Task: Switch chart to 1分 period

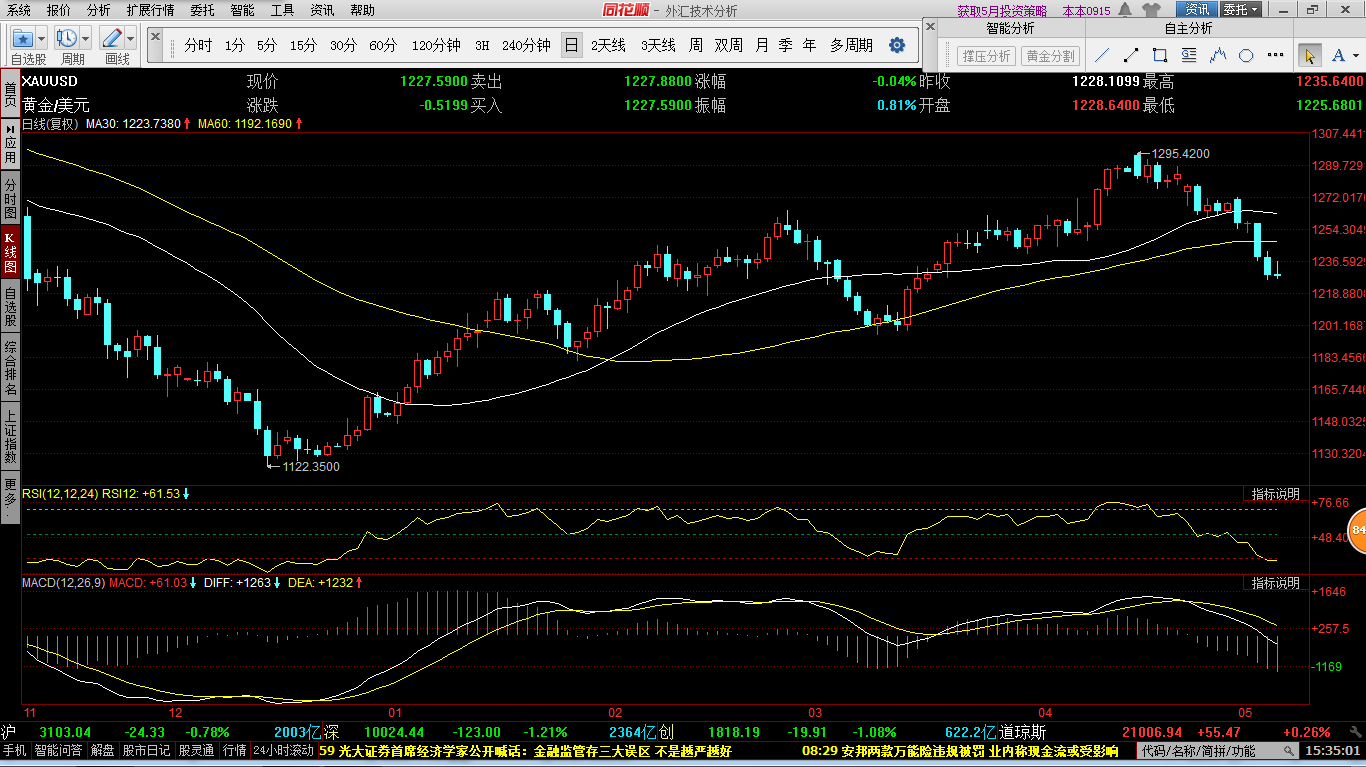Action: click(x=234, y=45)
